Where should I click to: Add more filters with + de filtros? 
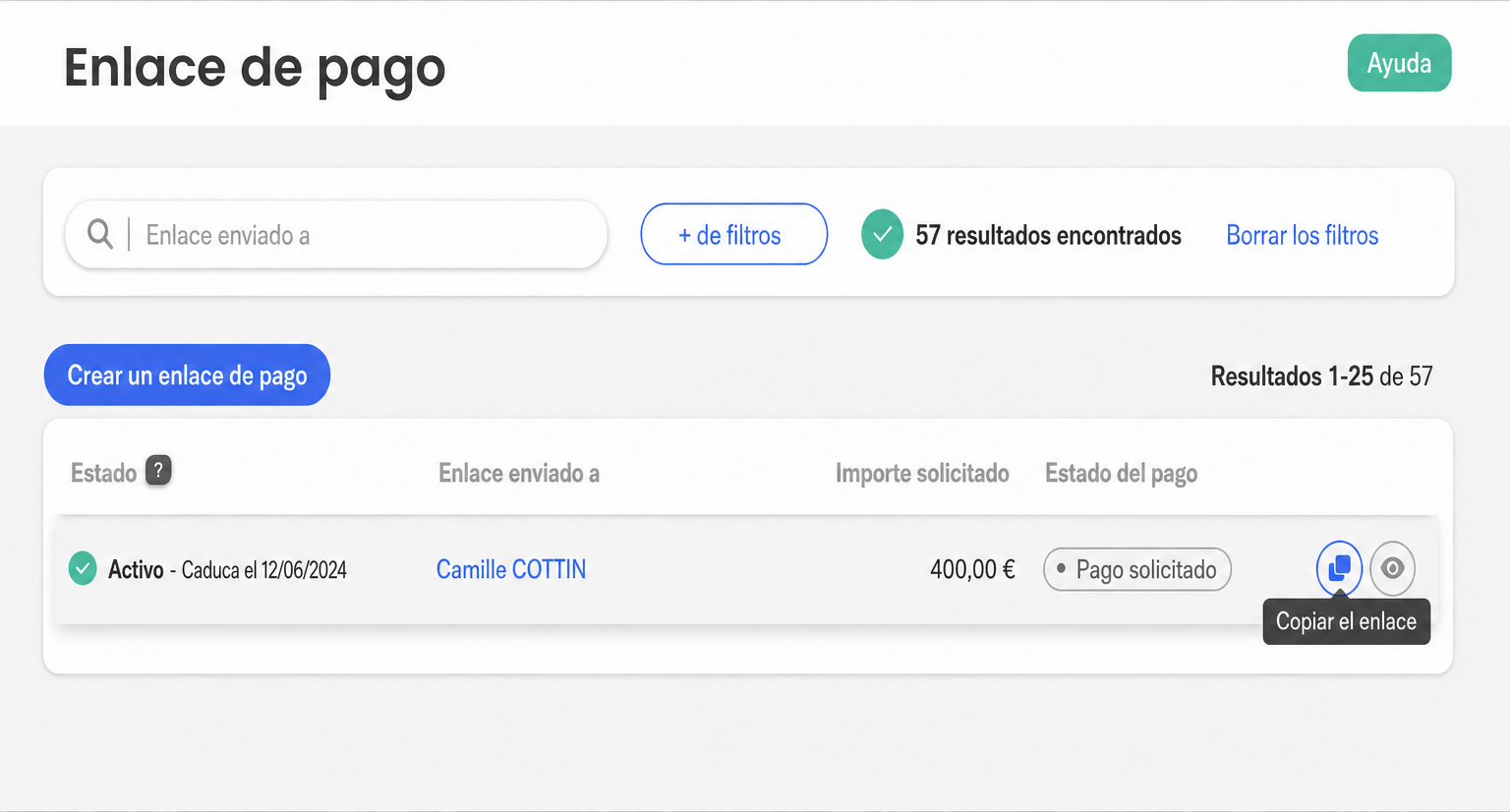(x=733, y=234)
